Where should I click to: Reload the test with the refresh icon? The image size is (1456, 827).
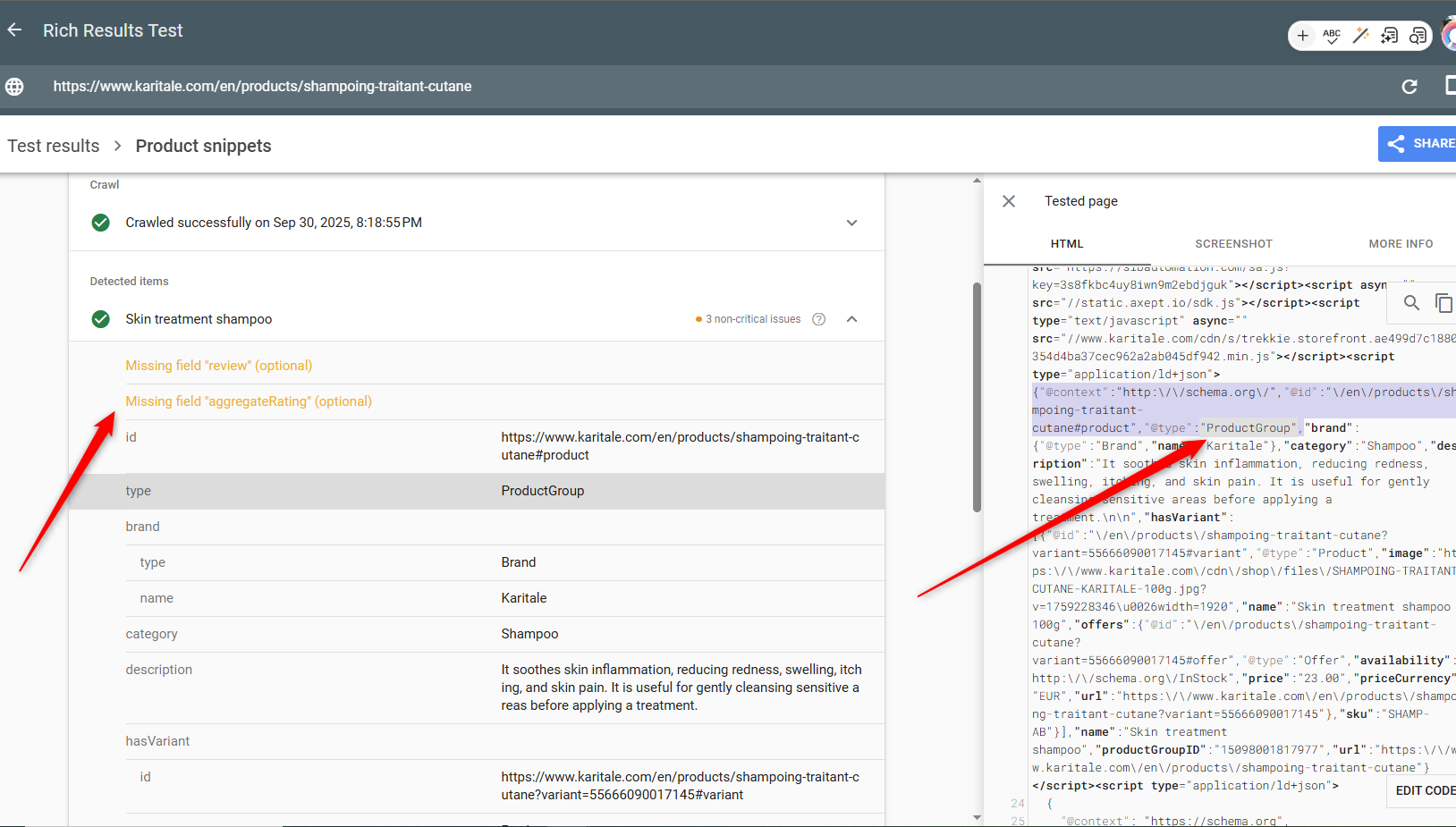(x=1409, y=87)
